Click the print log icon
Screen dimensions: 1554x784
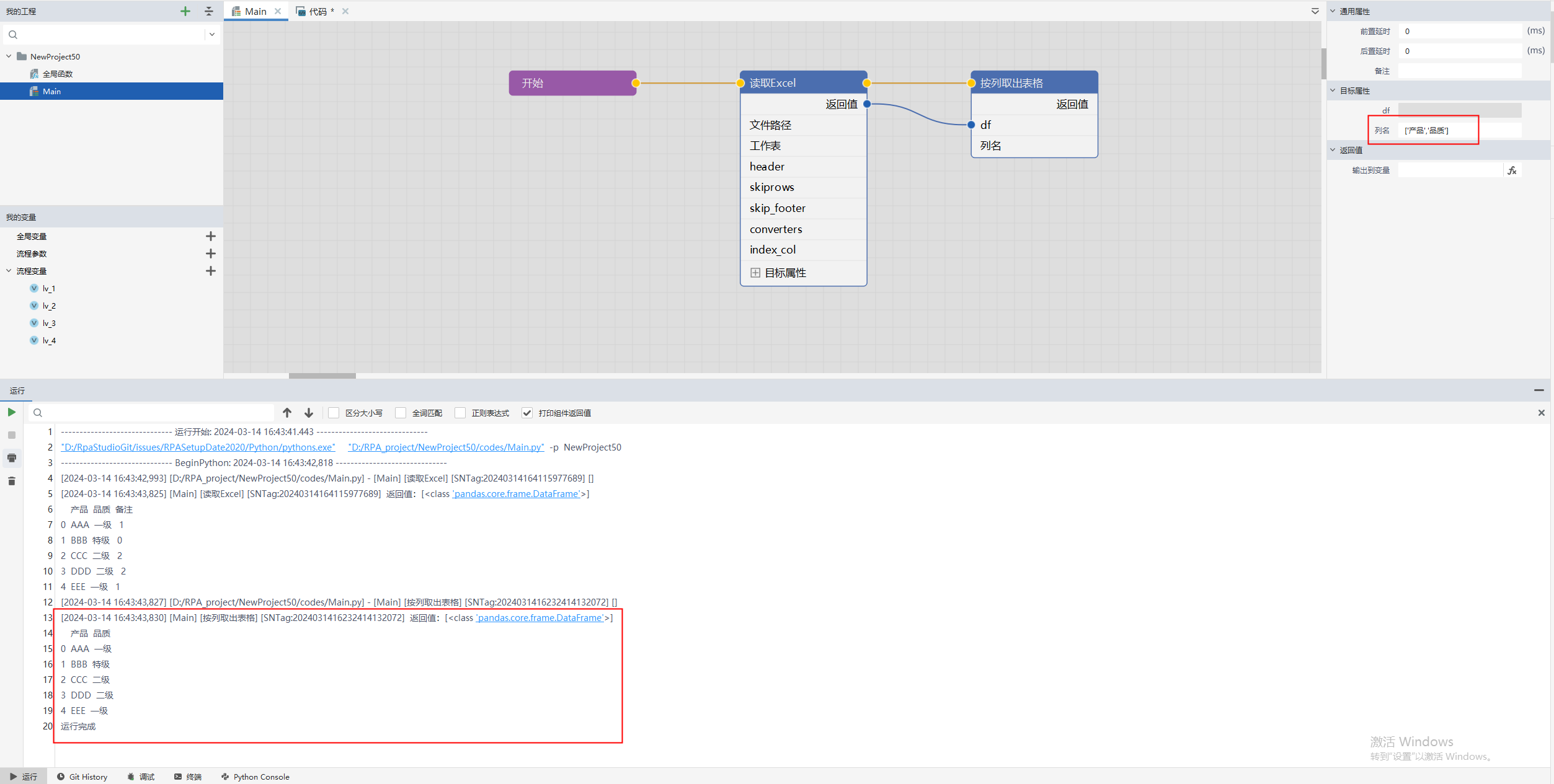(x=12, y=458)
